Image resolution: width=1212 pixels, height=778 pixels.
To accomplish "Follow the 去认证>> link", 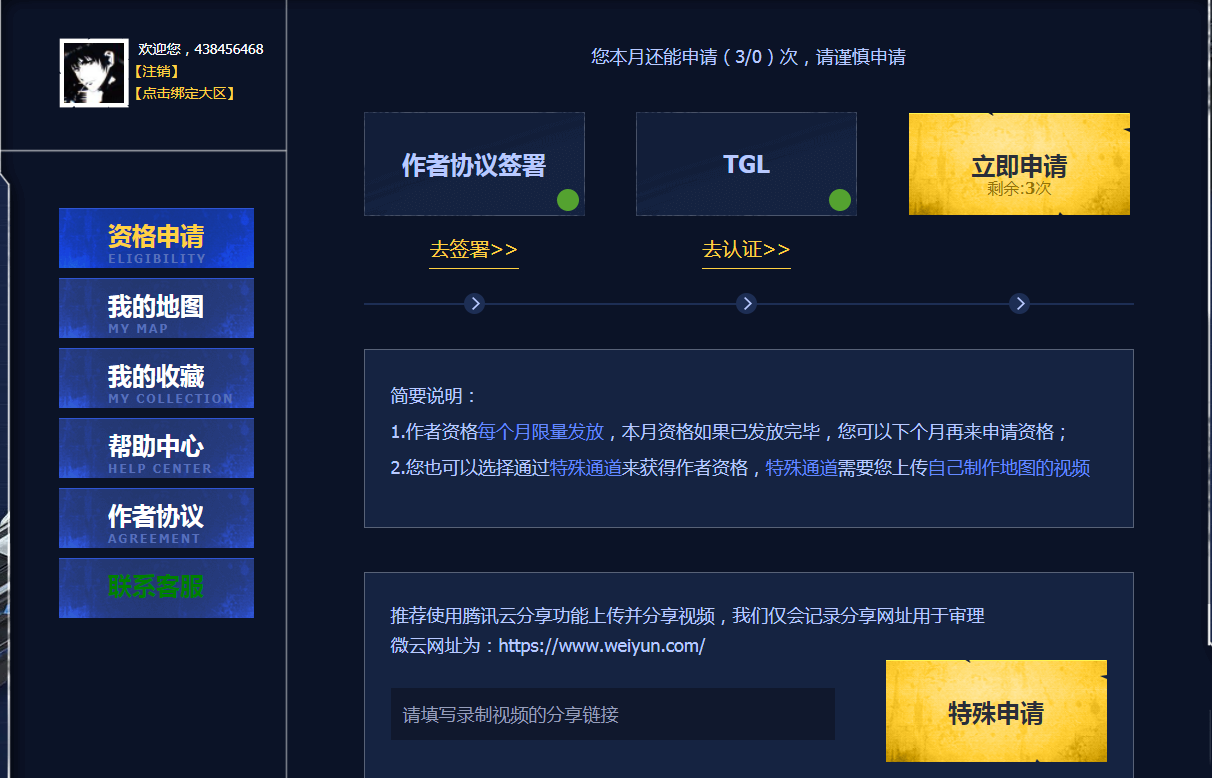I will (x=746, y=249).
